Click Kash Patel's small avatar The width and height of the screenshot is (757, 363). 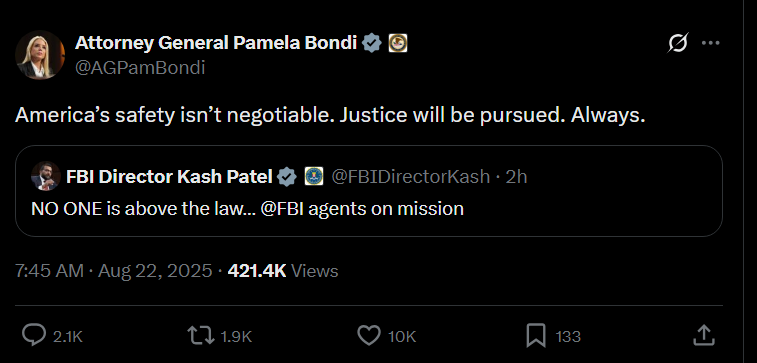[x=46, y=176]
